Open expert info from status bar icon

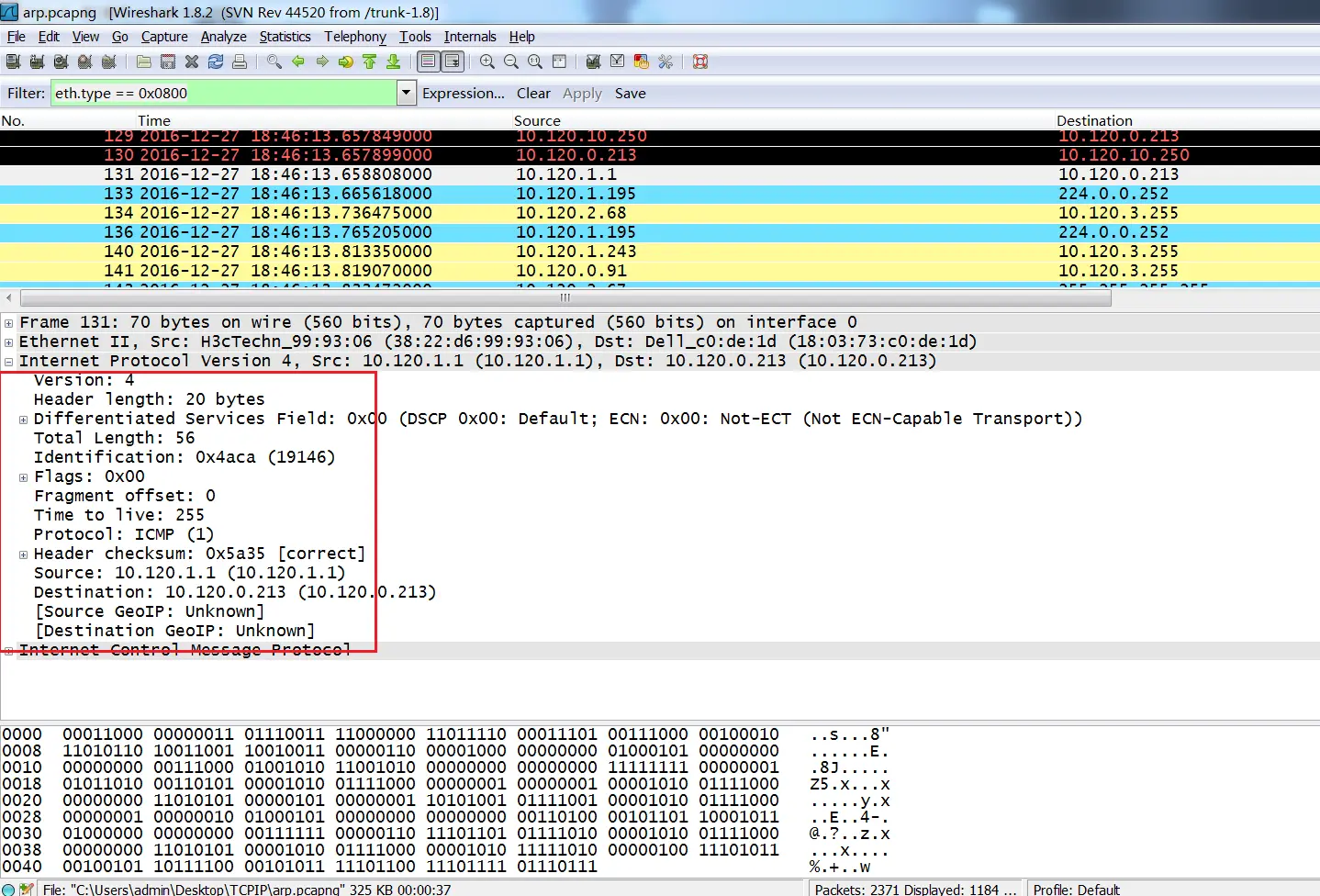(x=8, y=889)
